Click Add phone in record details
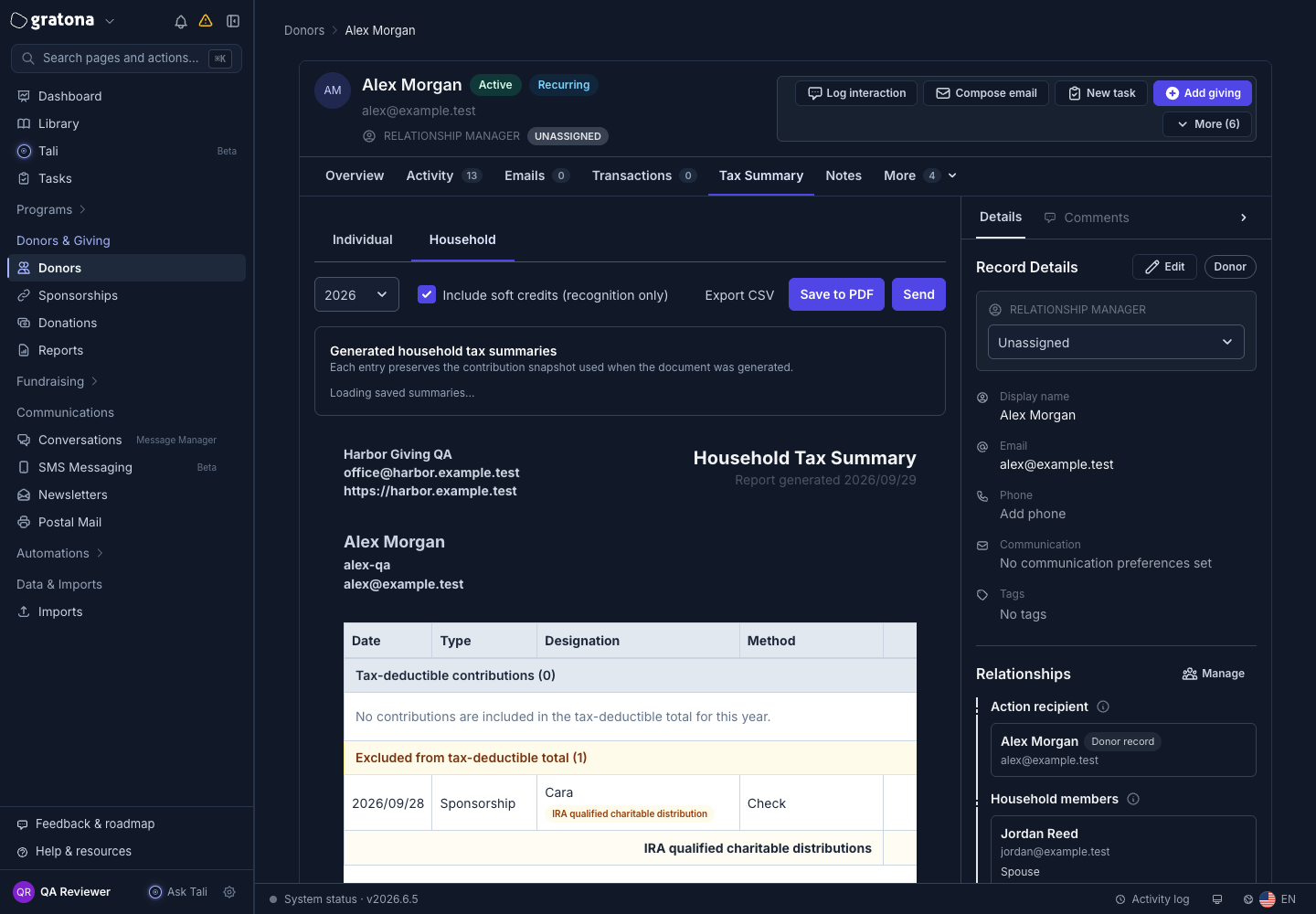 tap(1033, 514)
